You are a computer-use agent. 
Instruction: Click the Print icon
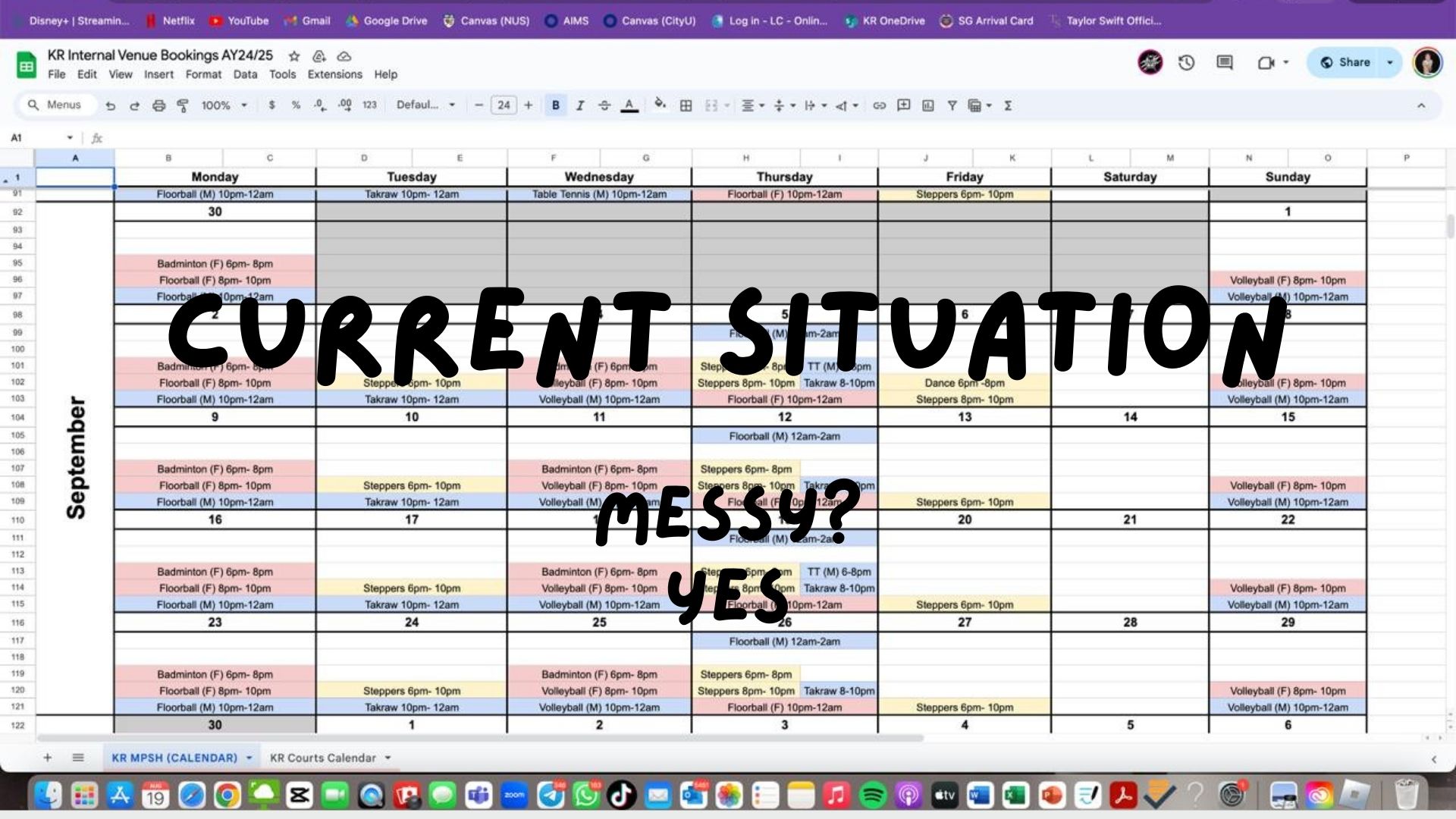[158, 105]
